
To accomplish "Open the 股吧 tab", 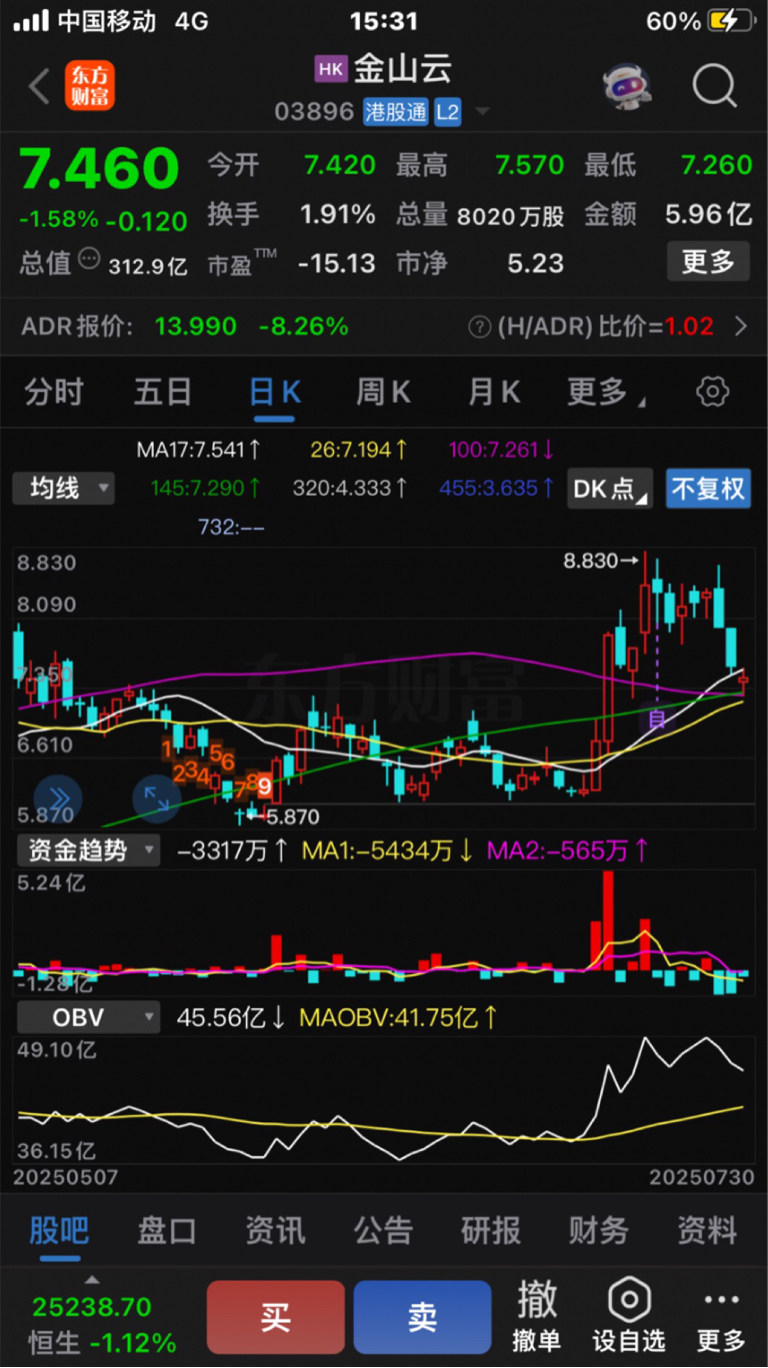I will coord(59,1231).
